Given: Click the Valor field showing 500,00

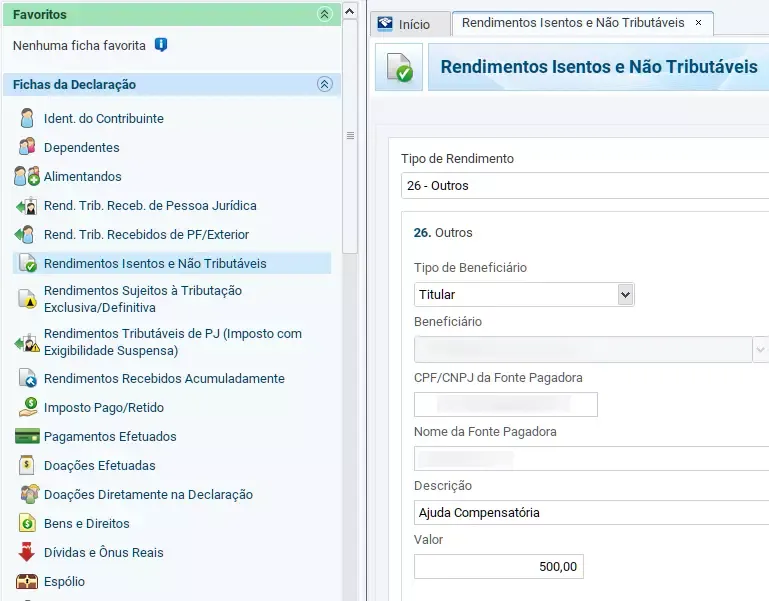Looking at the screenshot, I should (499, 566).
